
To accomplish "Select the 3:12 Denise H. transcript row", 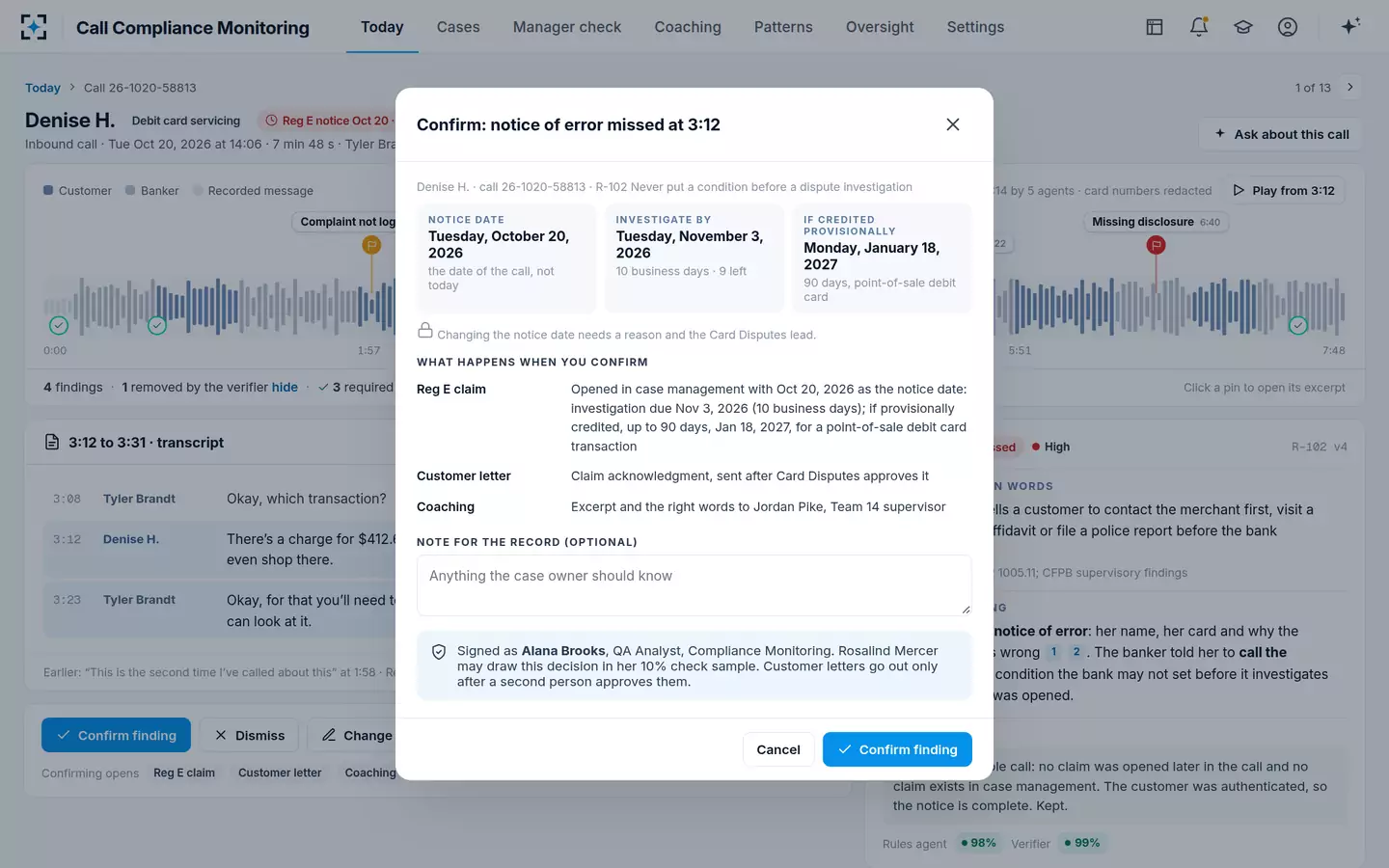I will click(220, 550).
